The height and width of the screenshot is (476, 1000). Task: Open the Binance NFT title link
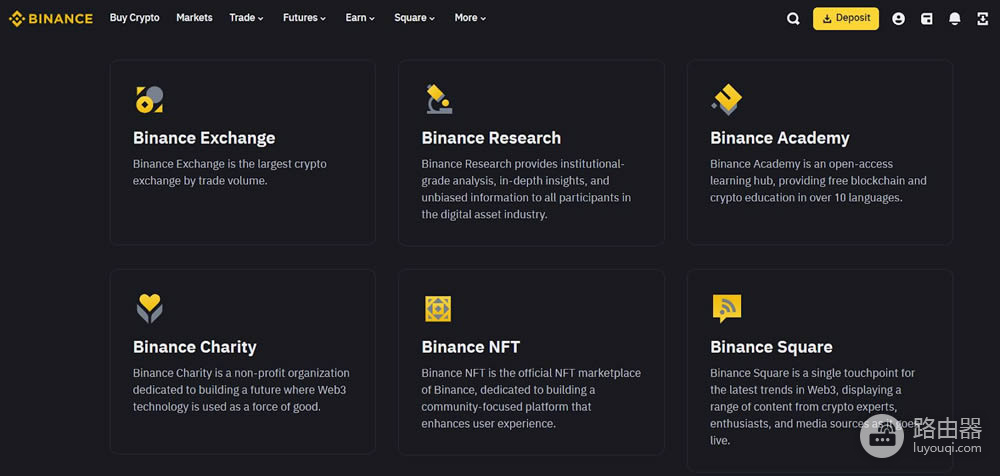click(471, 347)
